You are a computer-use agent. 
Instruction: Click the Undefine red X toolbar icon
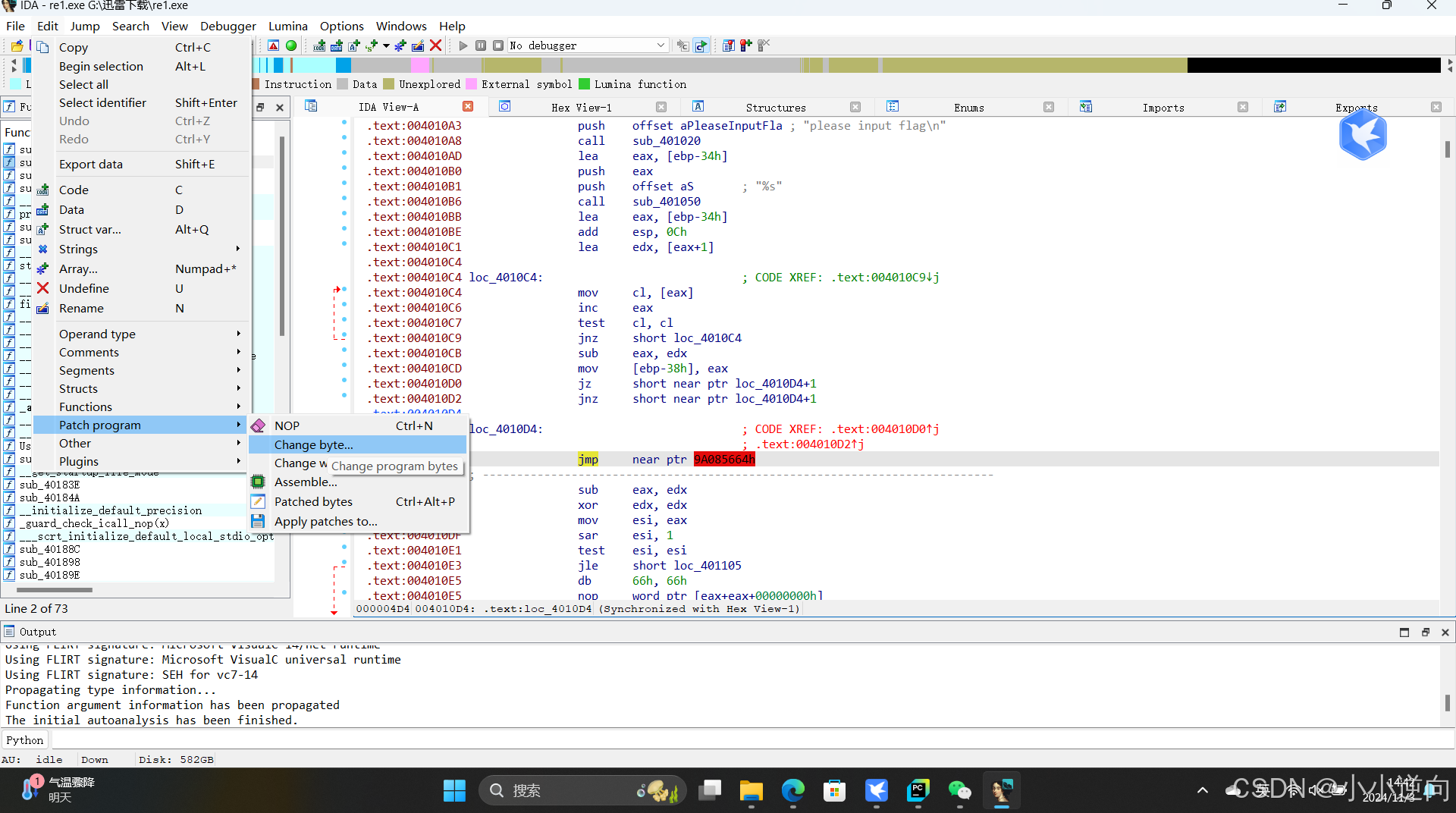pos(436,46)
